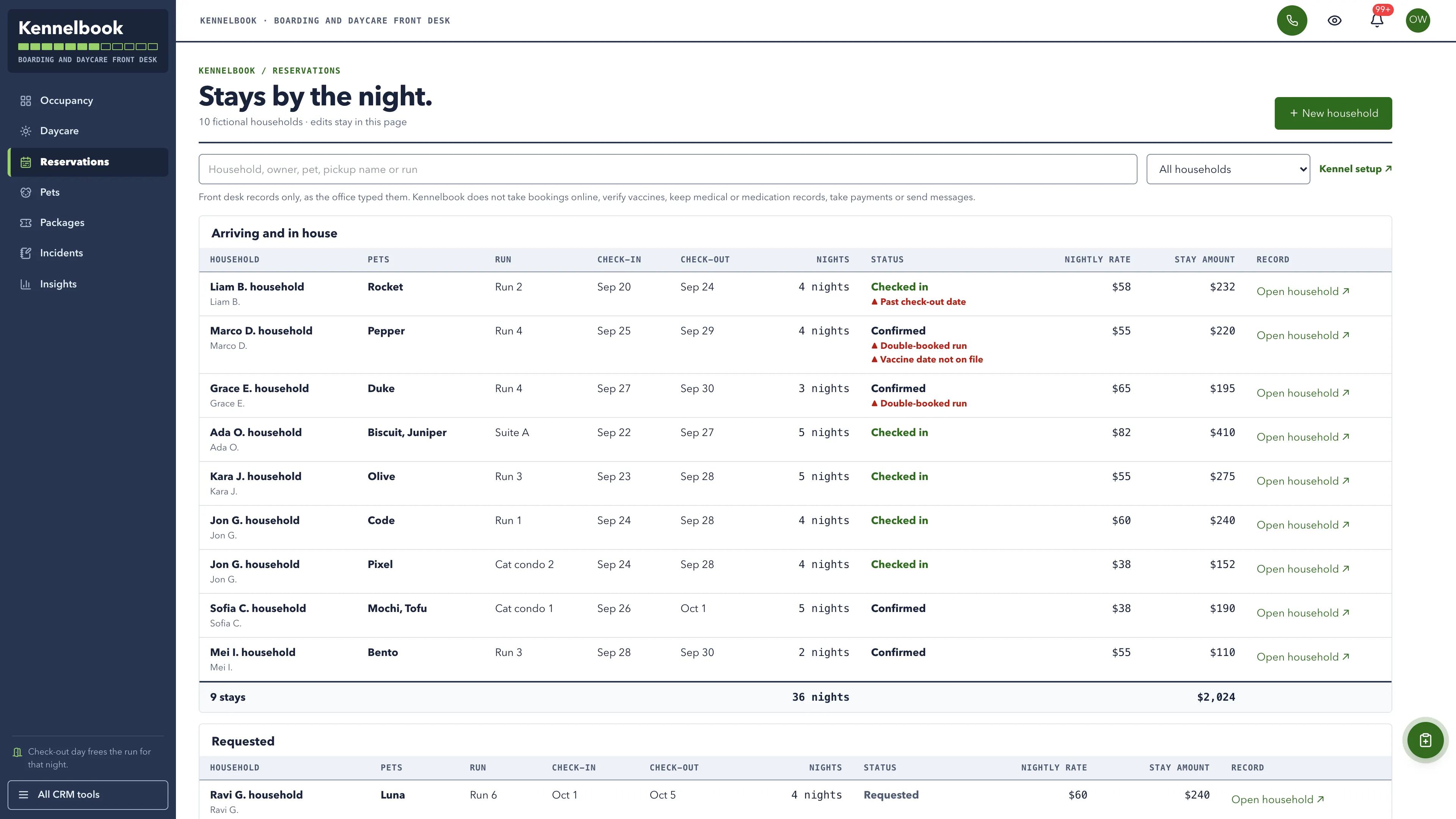Toggle the eye view icon in header
The height and width of the screenshot is (819, 1456).
click(x=1334, y=20)
